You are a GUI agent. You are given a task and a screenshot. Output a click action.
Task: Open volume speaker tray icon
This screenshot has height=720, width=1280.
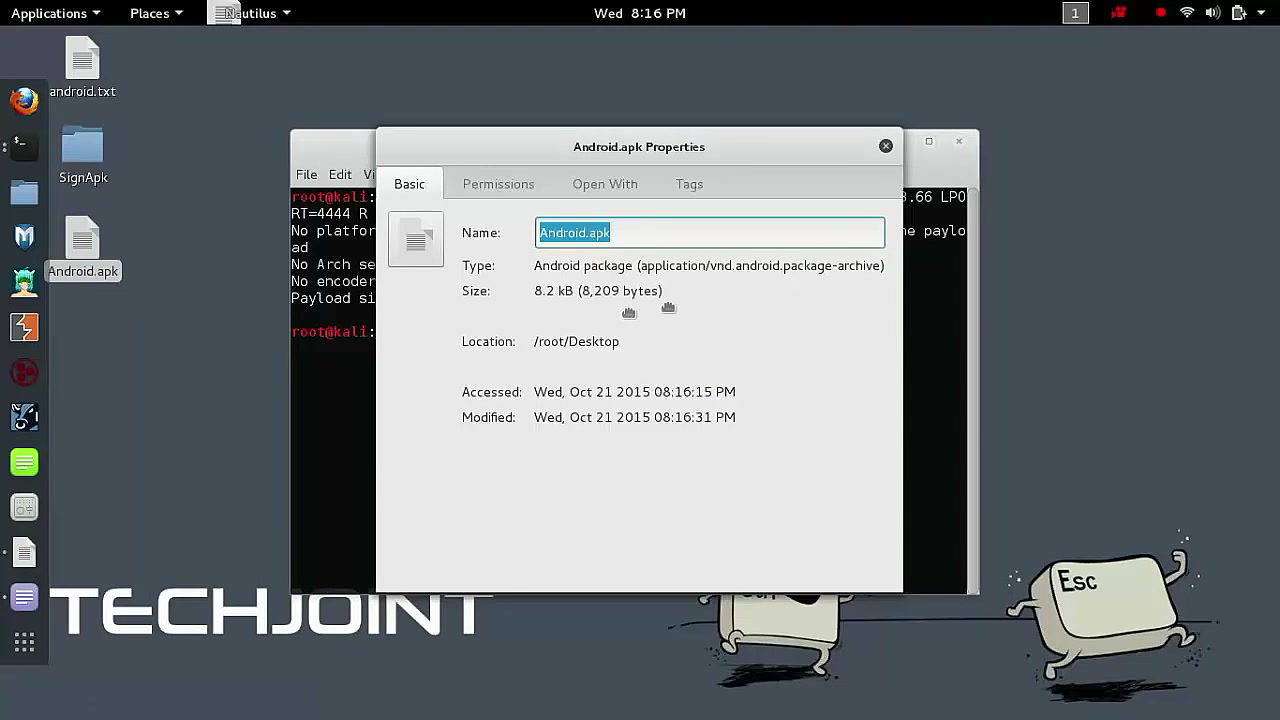pos(1213,13)
